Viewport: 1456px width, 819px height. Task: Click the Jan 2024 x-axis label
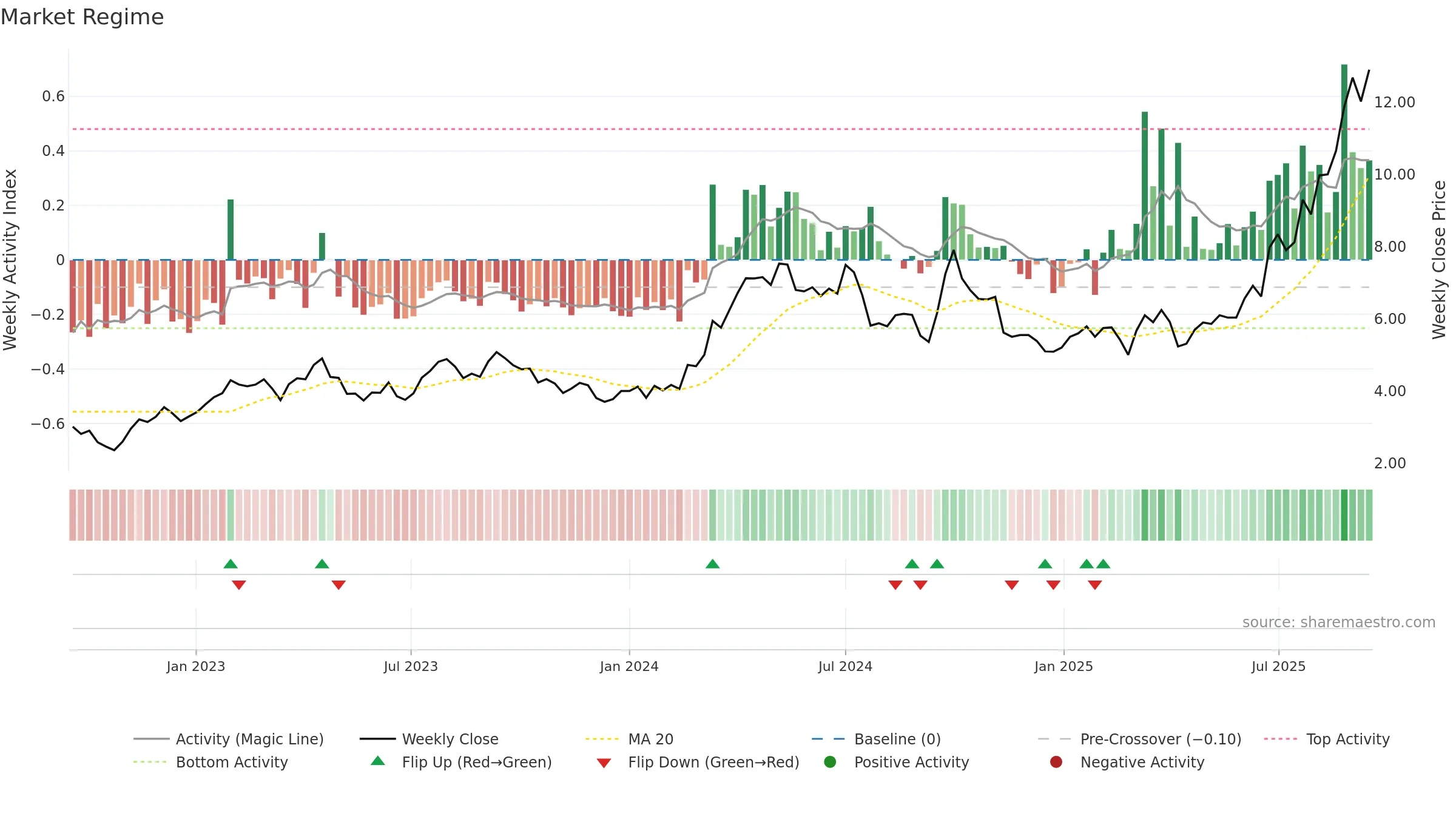tap(629, 666)
